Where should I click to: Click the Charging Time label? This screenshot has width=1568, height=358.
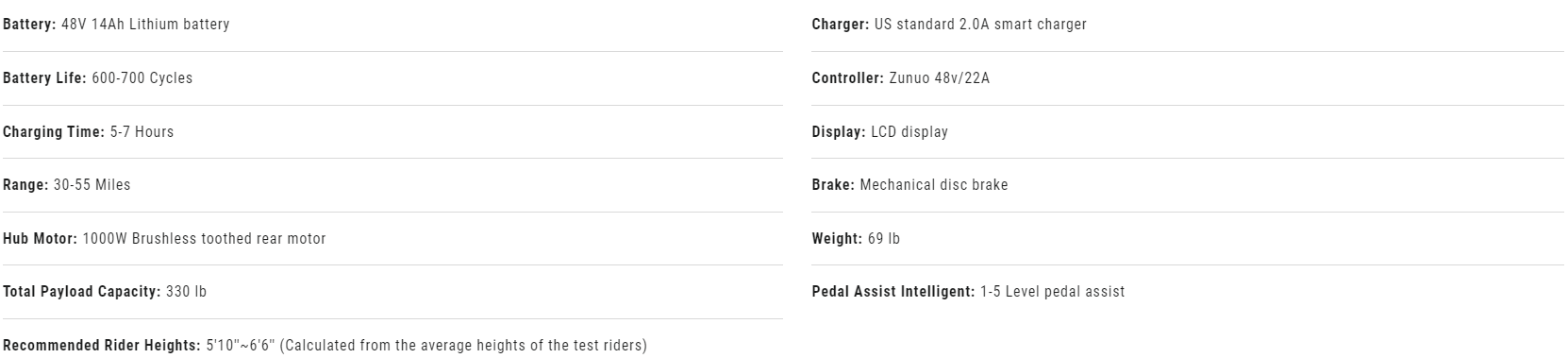pos(54,132)
